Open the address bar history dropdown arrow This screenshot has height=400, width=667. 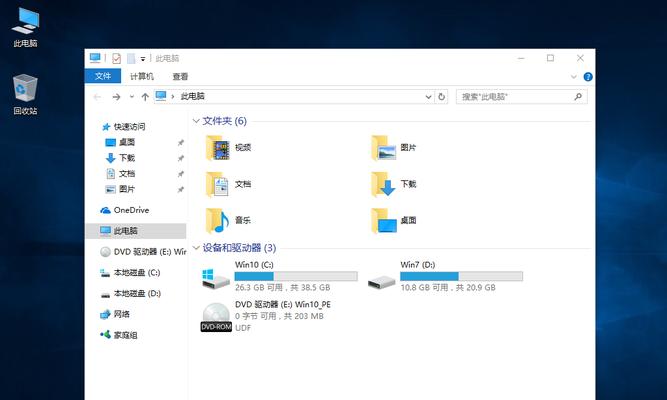coord(428,97)
